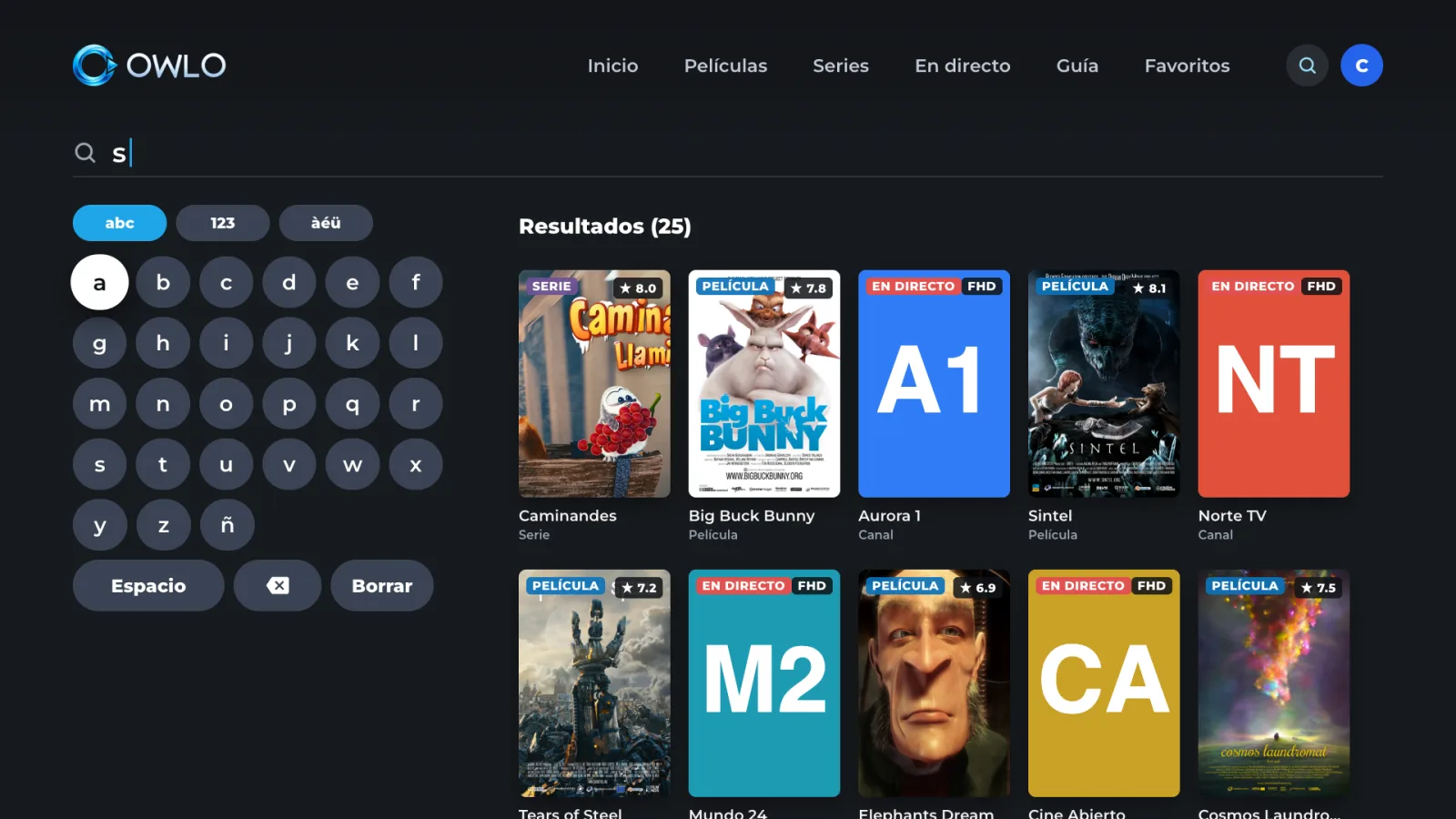
Task: Open the En directo section
Action: pos(963,66)
